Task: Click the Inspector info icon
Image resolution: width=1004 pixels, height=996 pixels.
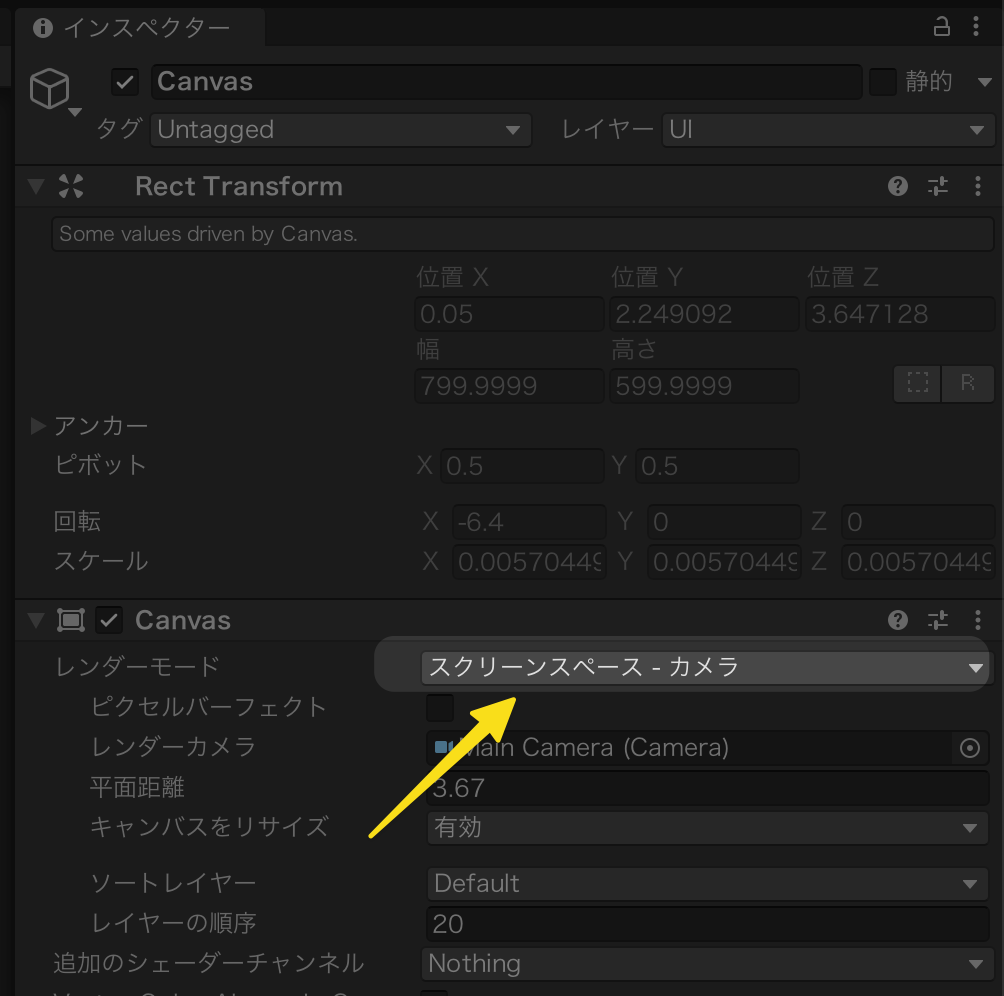Action: (42, 28)
